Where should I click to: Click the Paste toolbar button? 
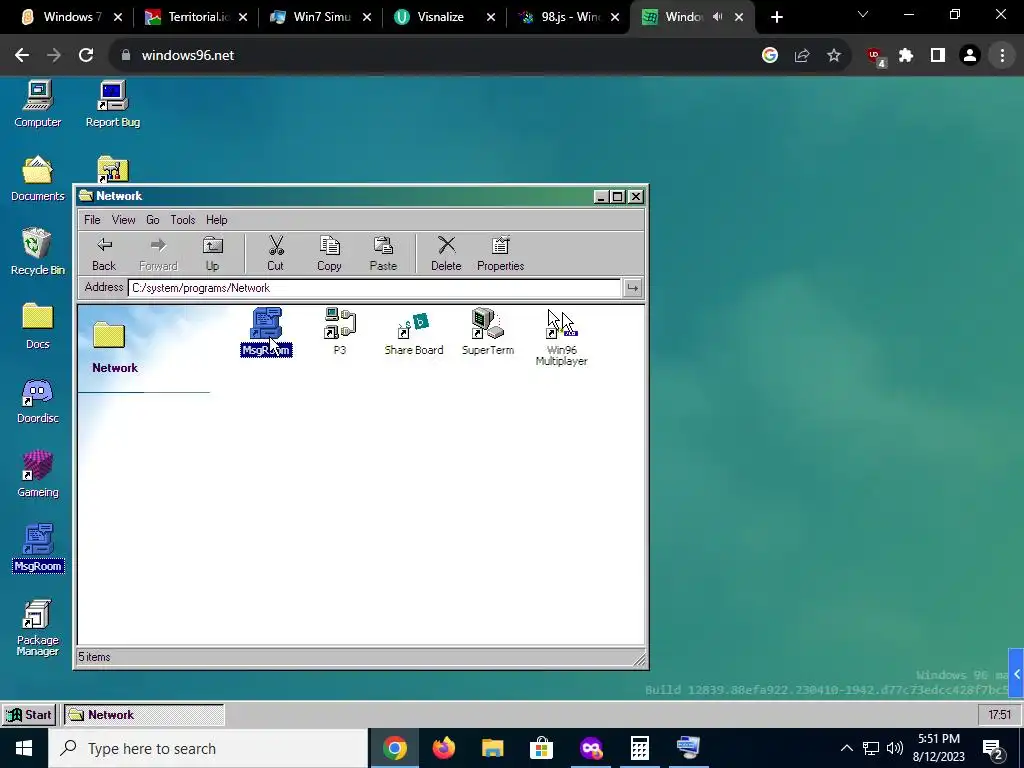pos(383,253)
